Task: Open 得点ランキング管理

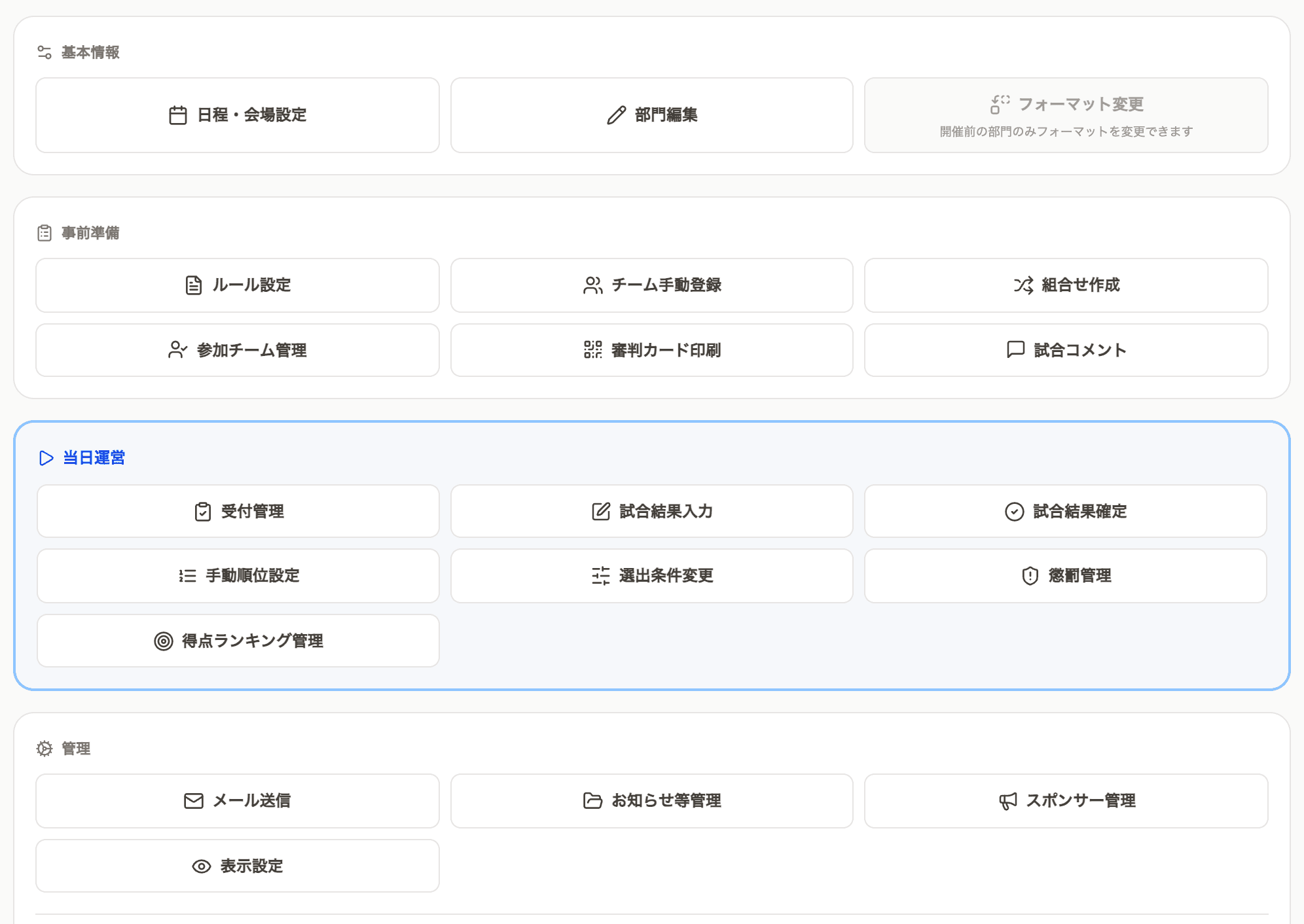Action: pos(238,641)
